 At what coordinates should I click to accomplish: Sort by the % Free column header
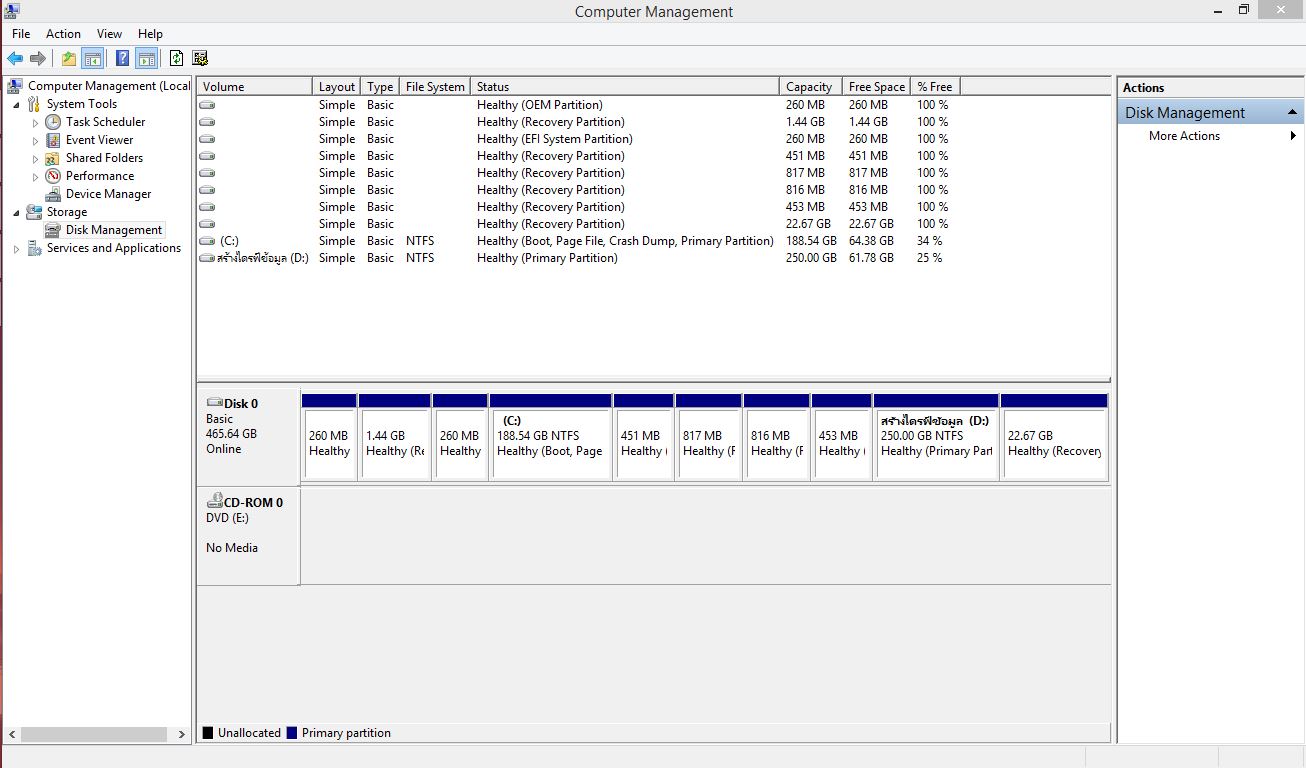click(936, 87)
